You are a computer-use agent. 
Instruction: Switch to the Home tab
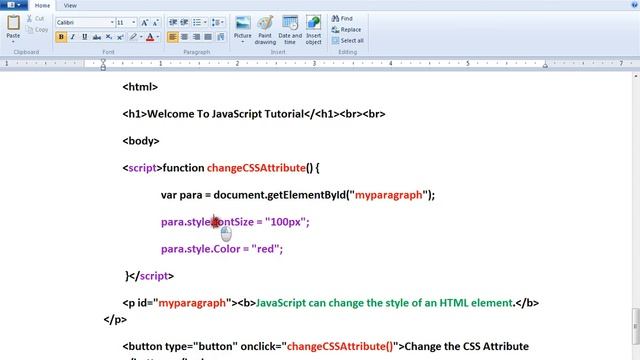(42, 5)
